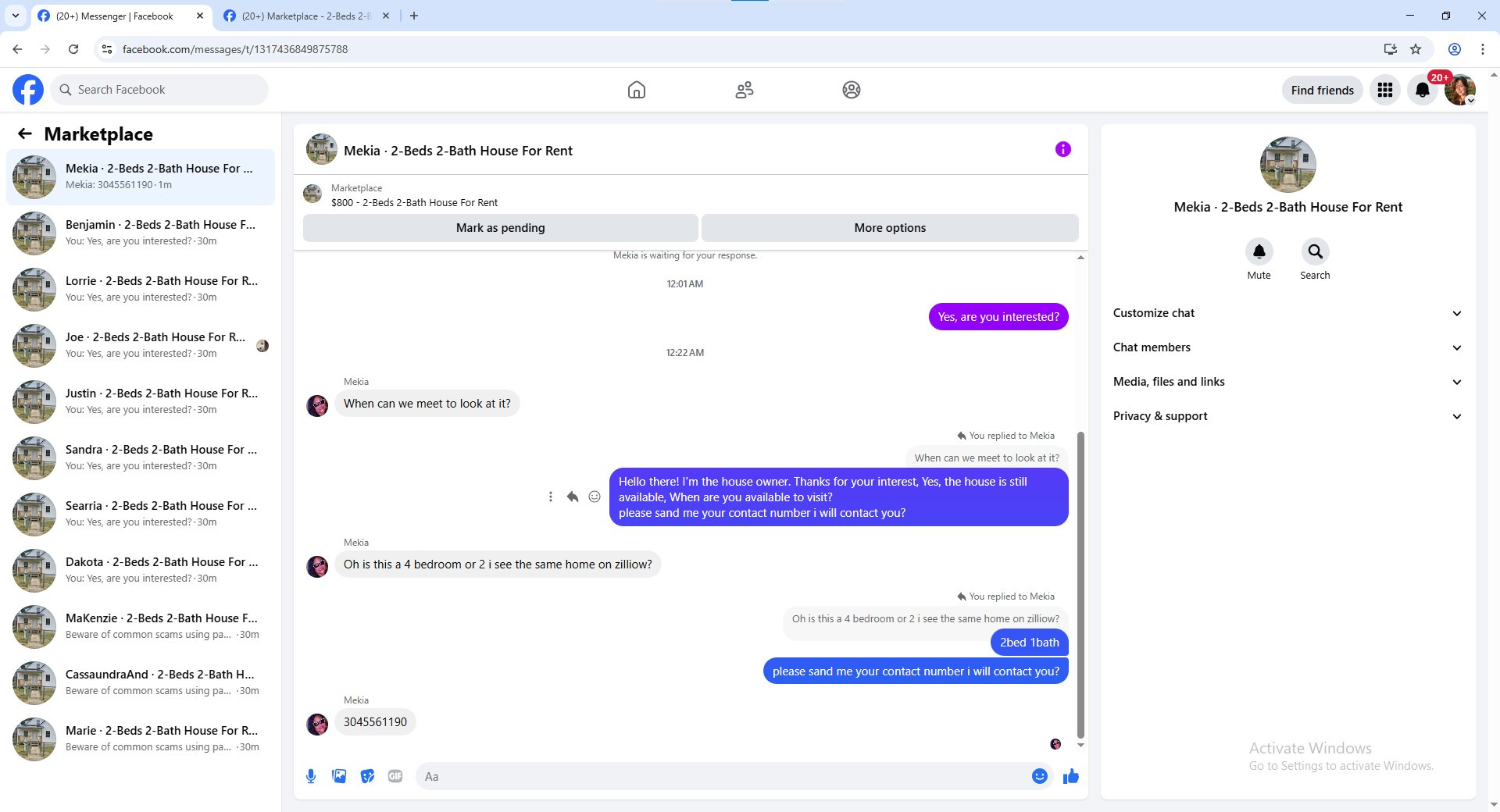Click 'When can we meet' message from Mekia
Image resolution: width=1500 pixels, height=812 pixels.
(427, 404)
